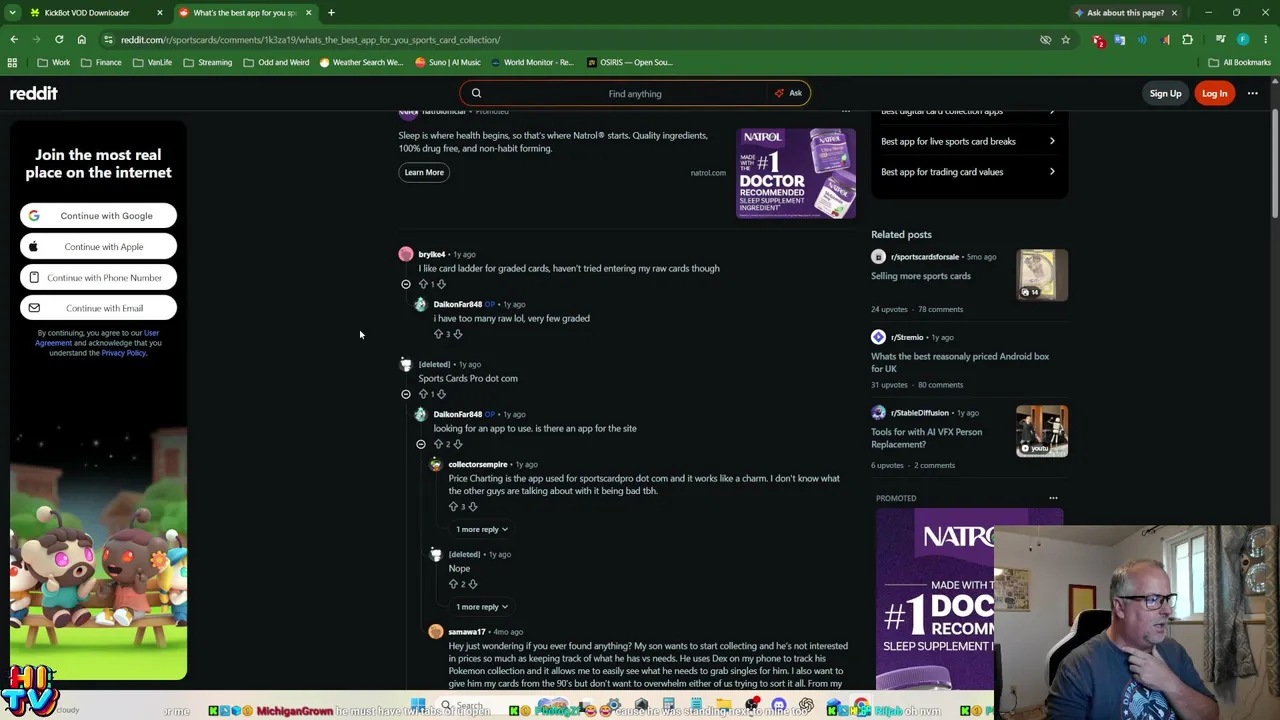Viewport: 1280px width, 720px height.
Task: Collapse brylke4's comment thread
Action: point(406,284)
